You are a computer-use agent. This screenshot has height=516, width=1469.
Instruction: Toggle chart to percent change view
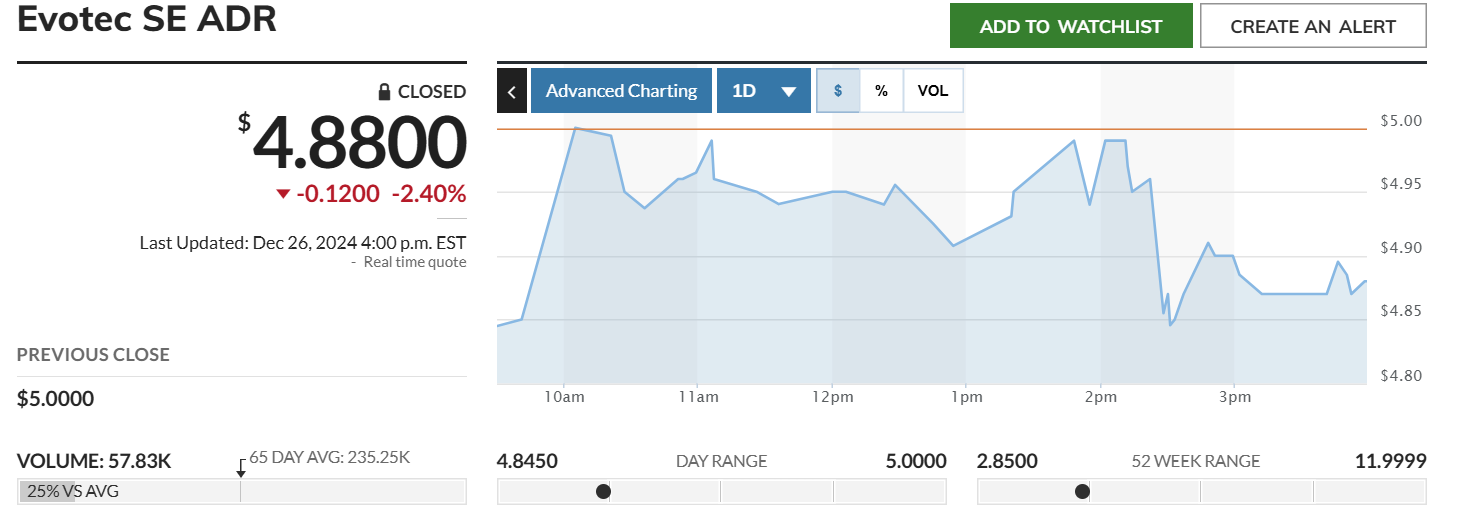tap(881, 91)
